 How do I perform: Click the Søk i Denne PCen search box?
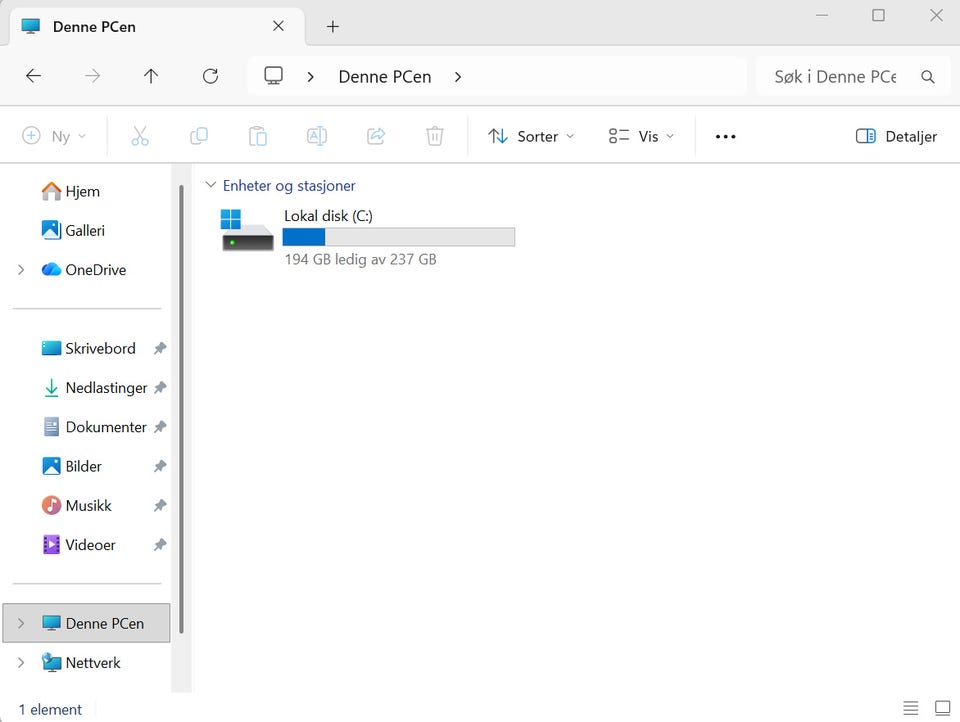840,76
